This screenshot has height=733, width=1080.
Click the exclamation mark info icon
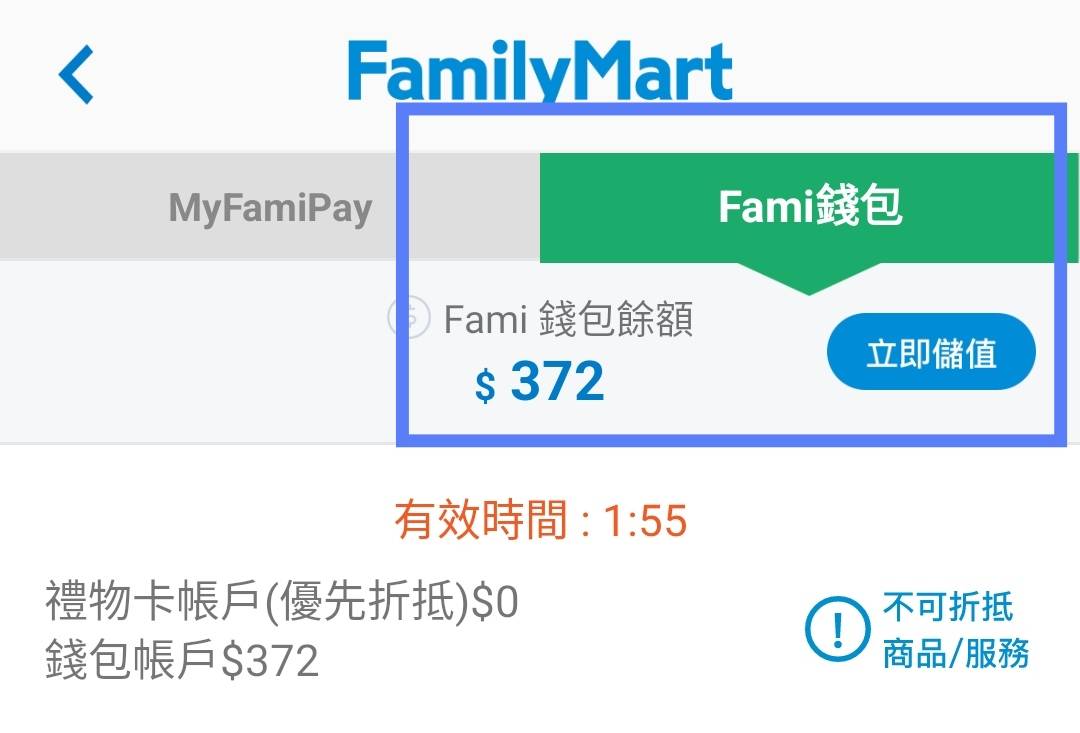(837, 628)
